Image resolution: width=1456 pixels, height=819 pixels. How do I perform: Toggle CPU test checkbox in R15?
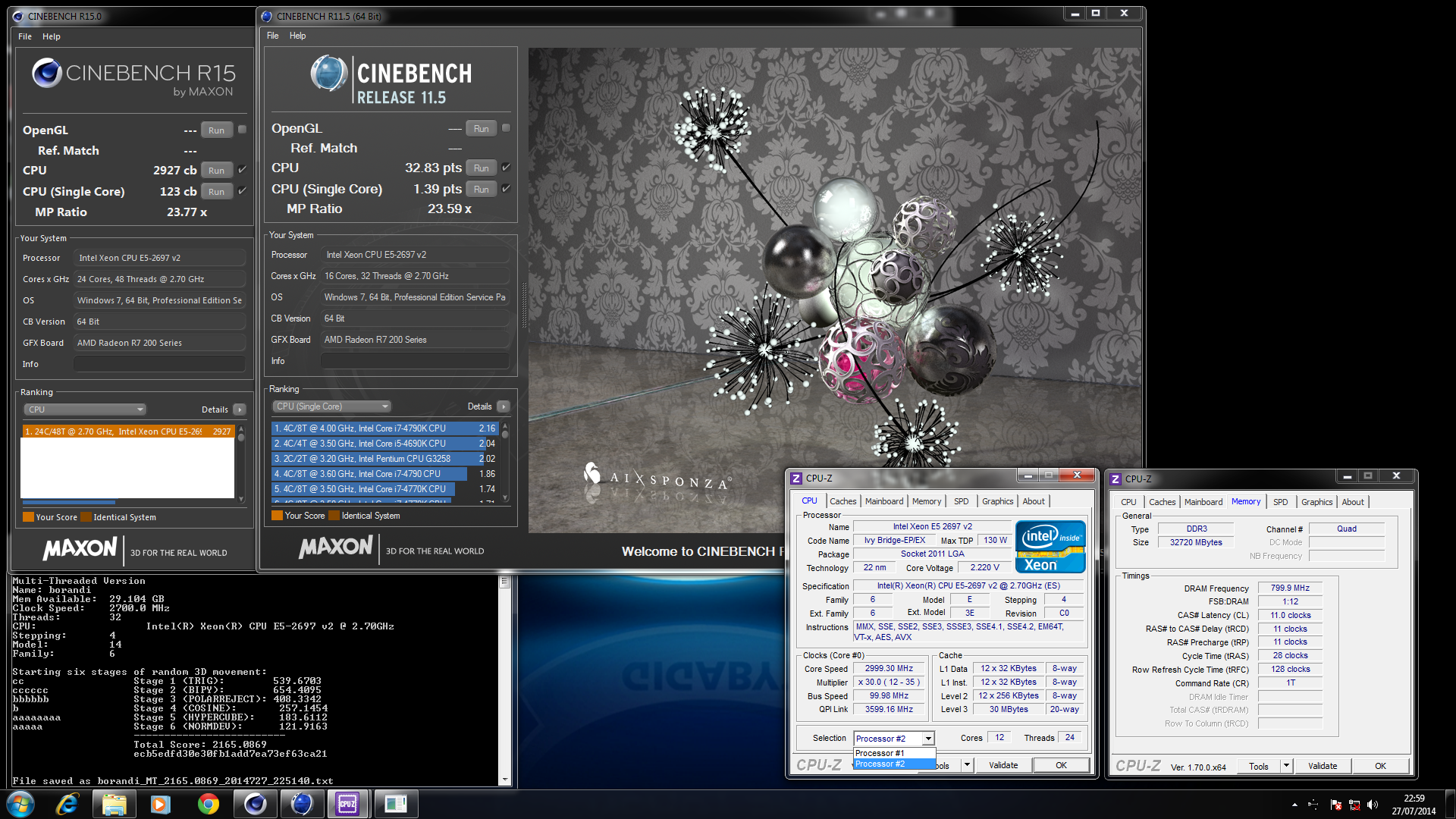243,170
